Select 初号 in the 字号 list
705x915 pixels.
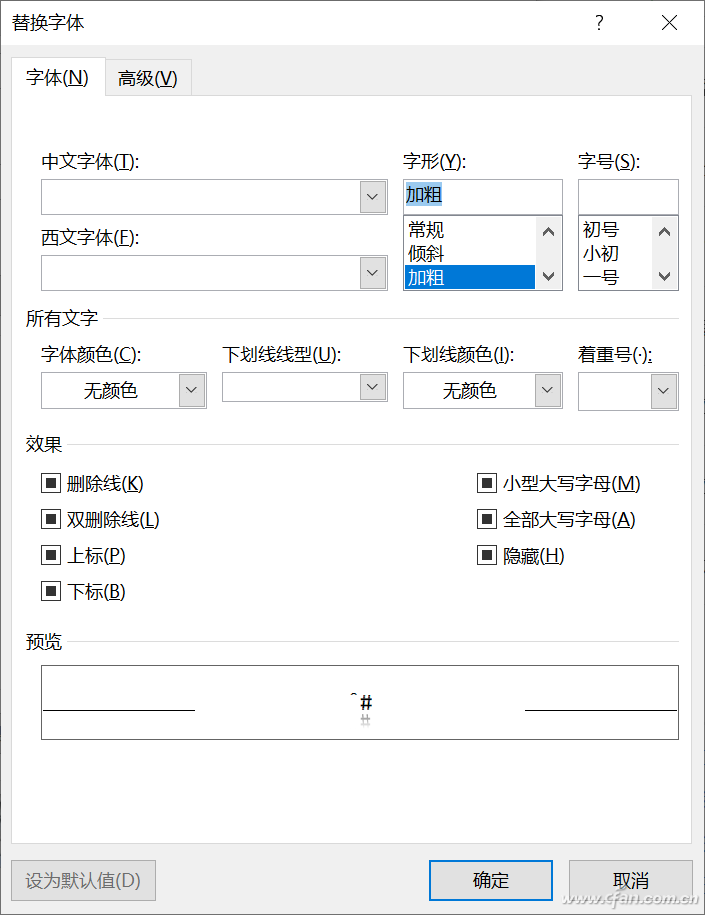point(615,229)
